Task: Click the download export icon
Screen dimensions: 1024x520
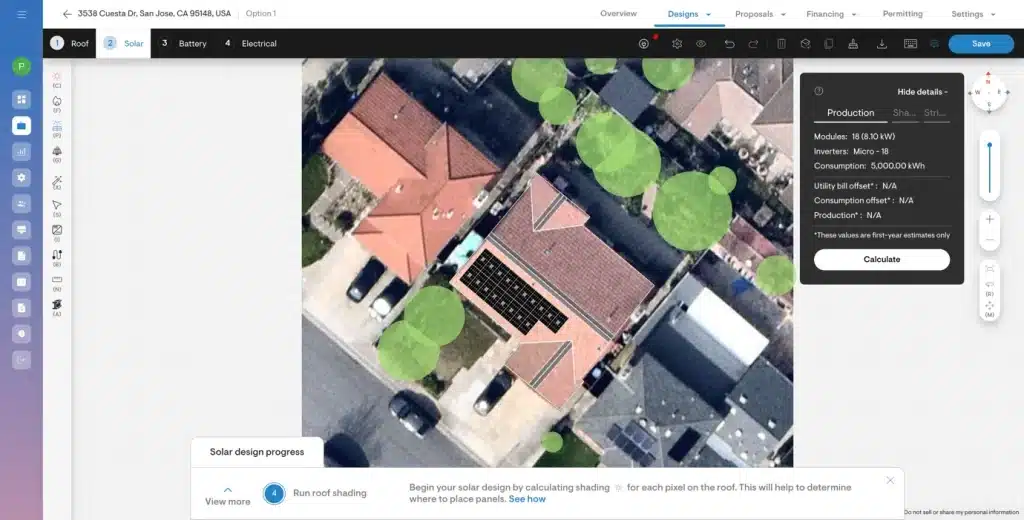Action: click(x=881, y=44)
